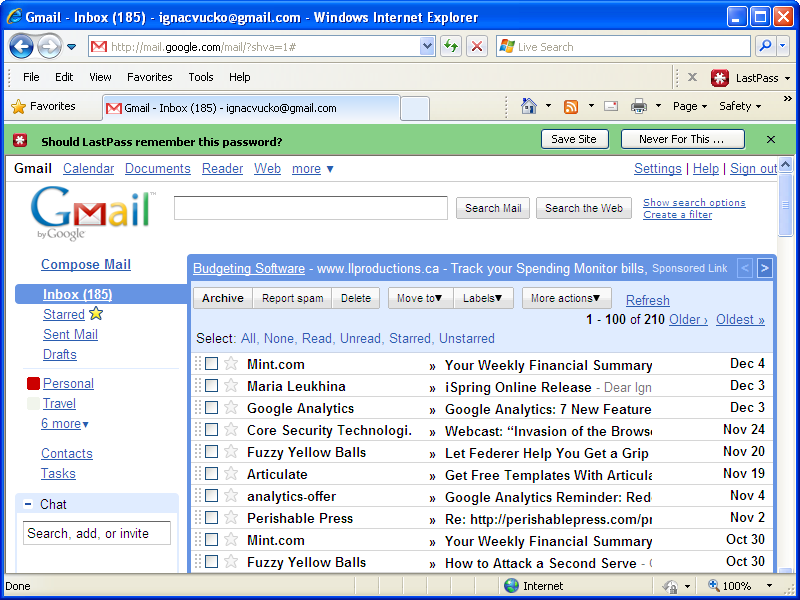The image size is (800, 600).
Task: Click the LastPass toolbar icon
Action: [719, 78]
